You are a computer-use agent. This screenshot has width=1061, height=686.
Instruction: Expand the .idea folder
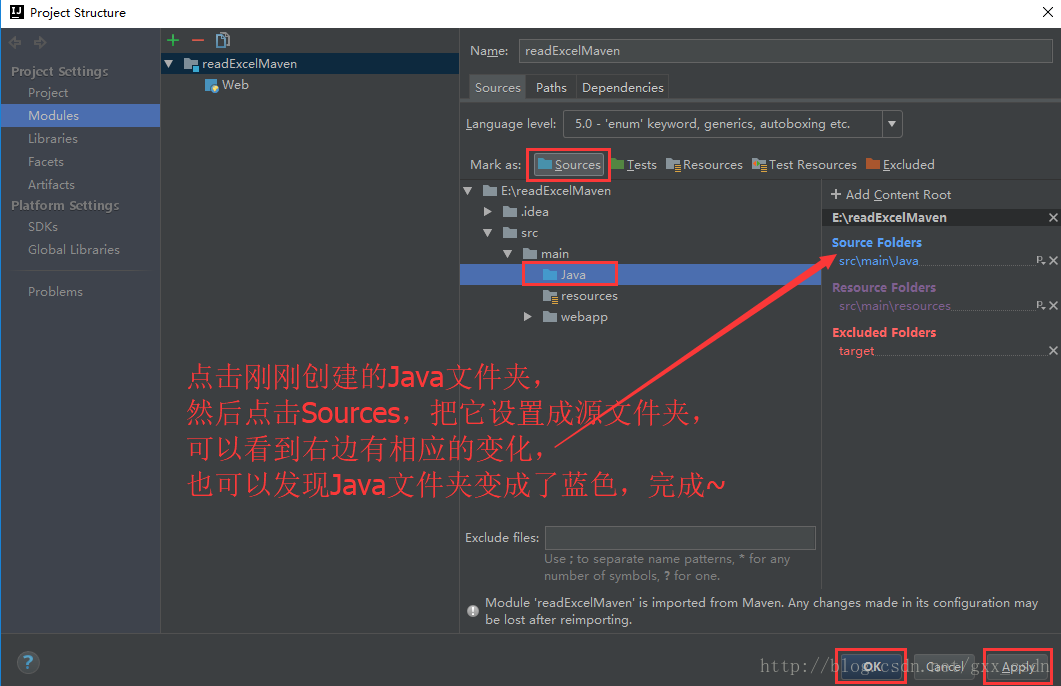[487, 212]
